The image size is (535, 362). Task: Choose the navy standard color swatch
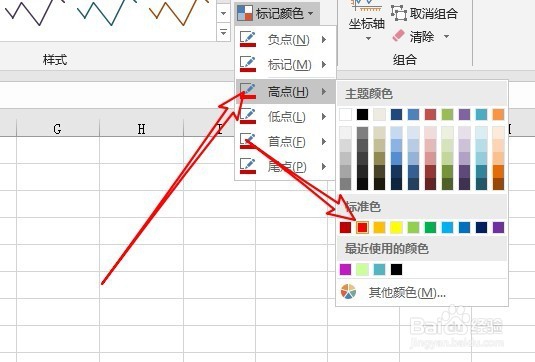click(481, 227)
